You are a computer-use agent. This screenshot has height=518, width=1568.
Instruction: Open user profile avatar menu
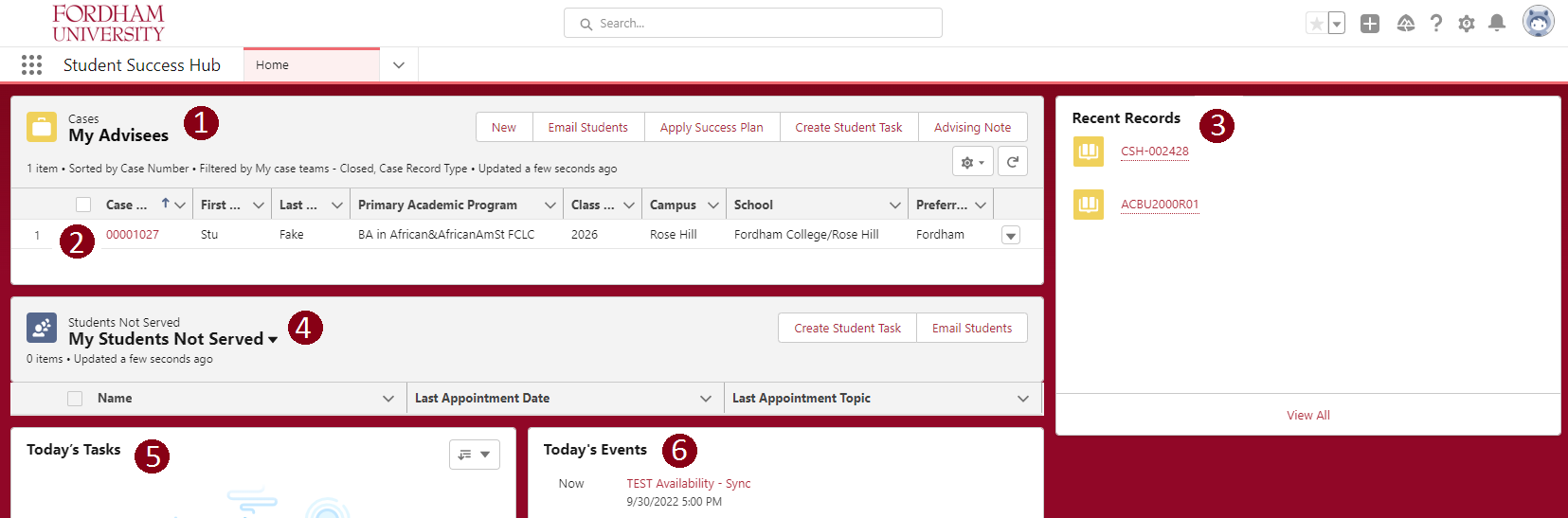1538,22
